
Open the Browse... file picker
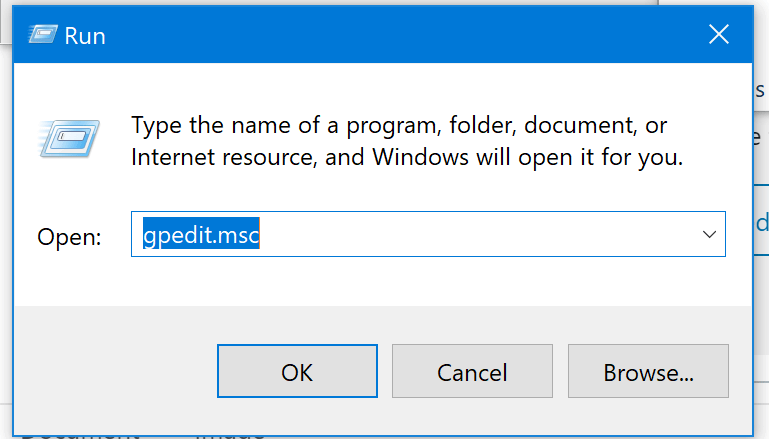click(x=648, y=371)
